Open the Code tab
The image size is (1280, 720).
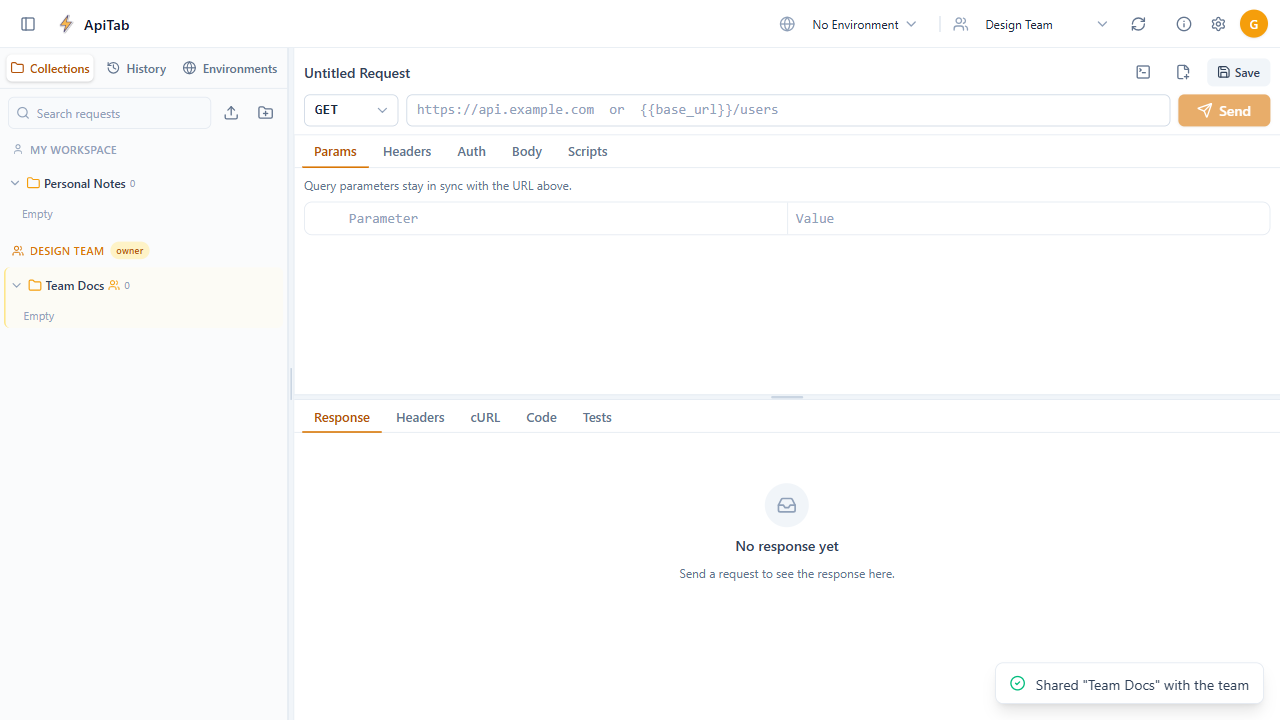541,417
